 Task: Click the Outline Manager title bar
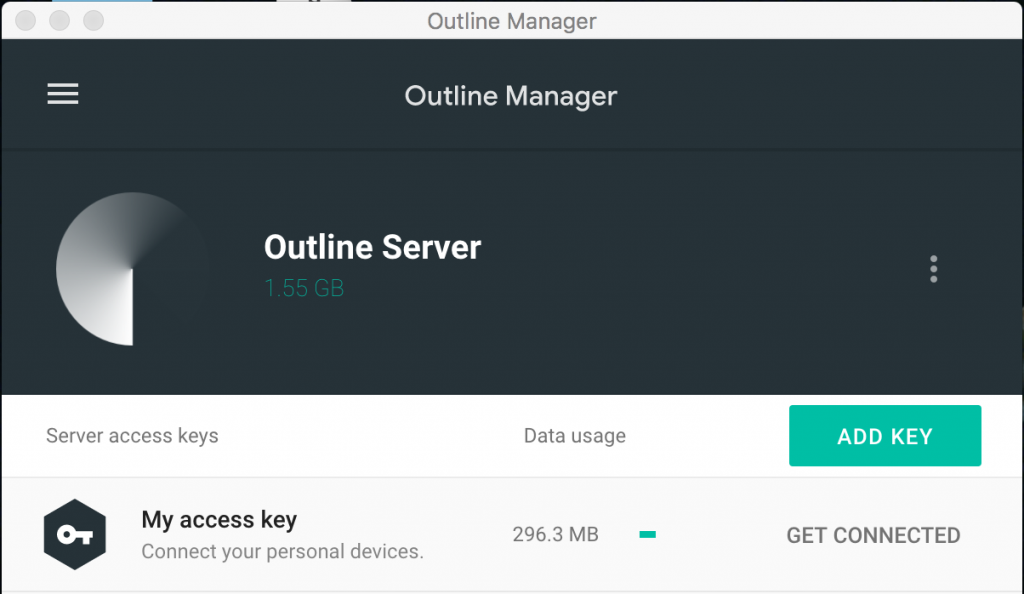511,20
